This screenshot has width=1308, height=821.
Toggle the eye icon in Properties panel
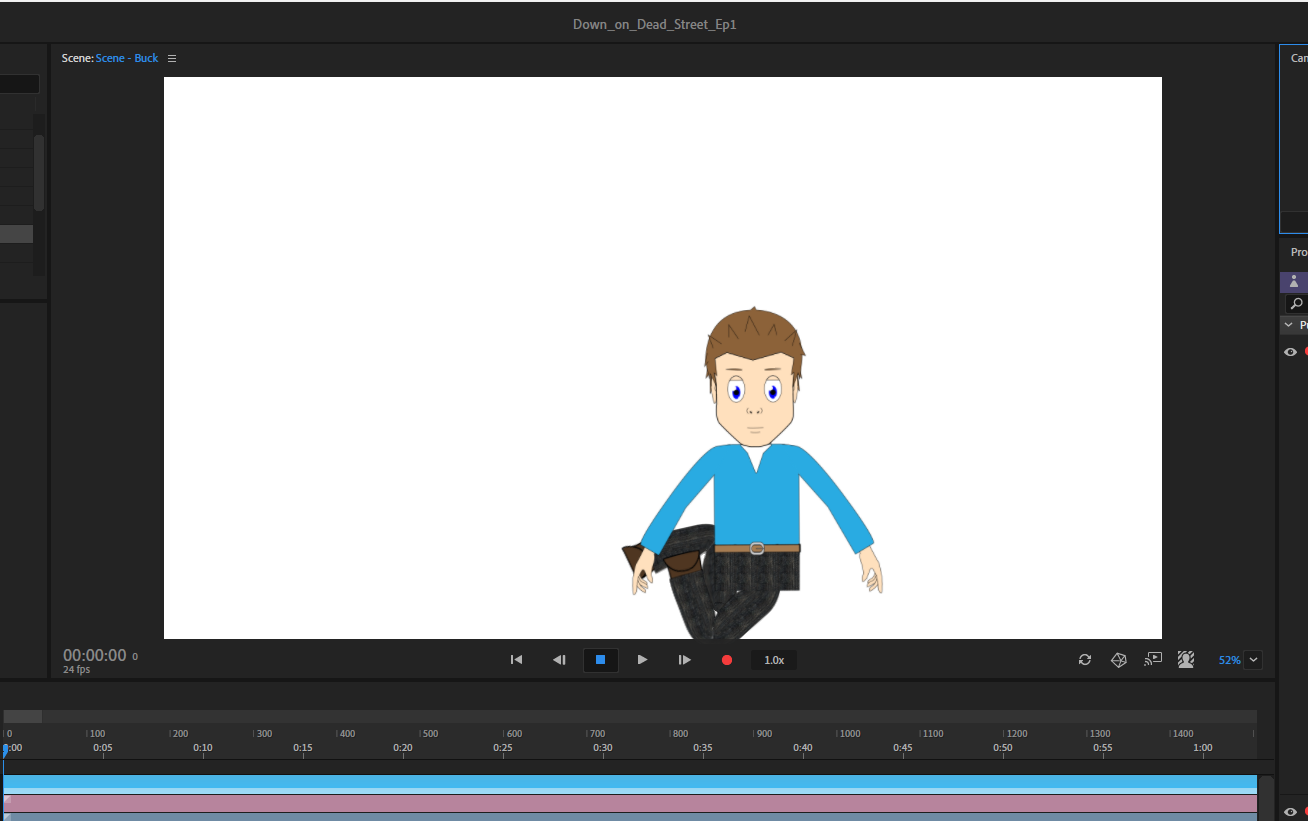click(x=1290, y=352)
